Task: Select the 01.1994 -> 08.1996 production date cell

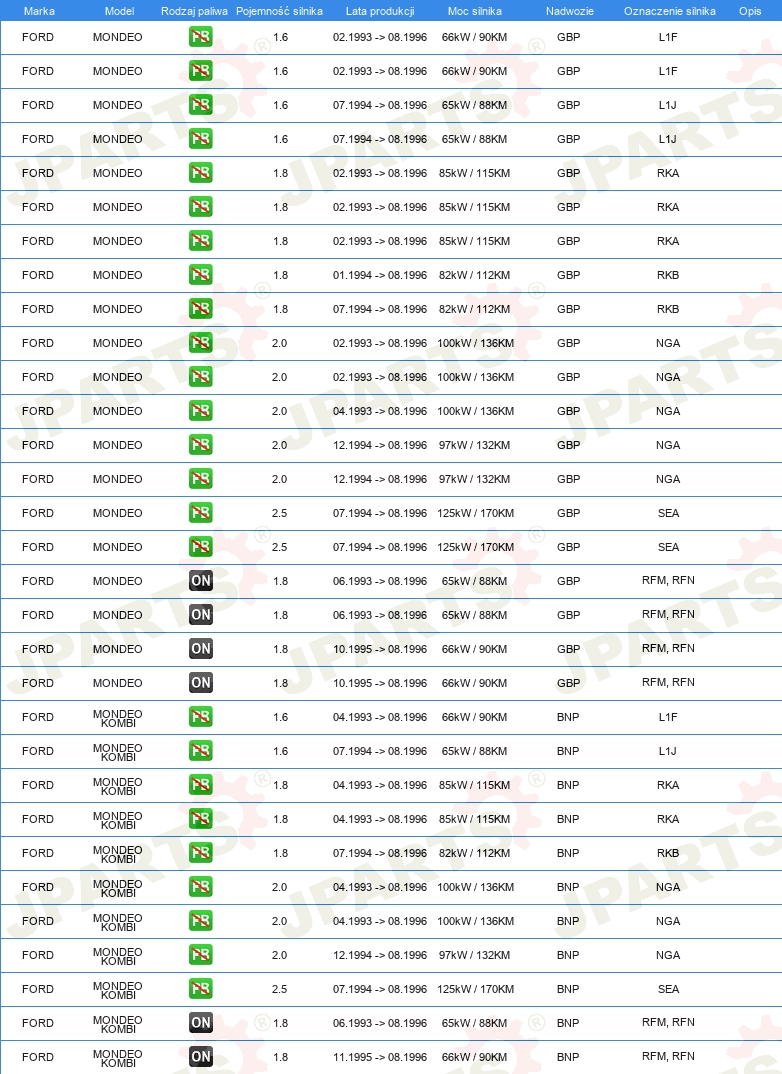Action: (x=380, y=275)
